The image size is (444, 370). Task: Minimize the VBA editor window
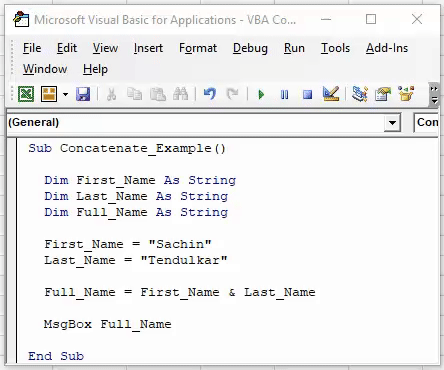pyautogui.click(x=326, y=19)
